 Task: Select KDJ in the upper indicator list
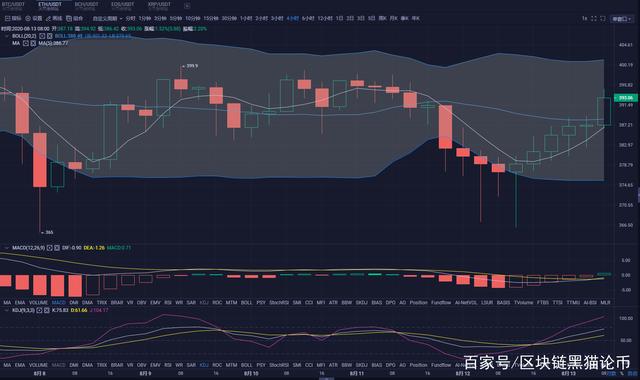tap(204, 302)
